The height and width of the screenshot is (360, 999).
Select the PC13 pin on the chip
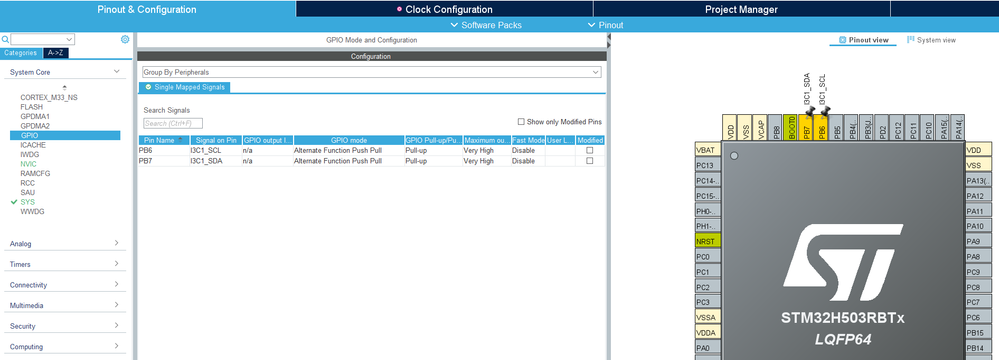[x=707, y=165]
